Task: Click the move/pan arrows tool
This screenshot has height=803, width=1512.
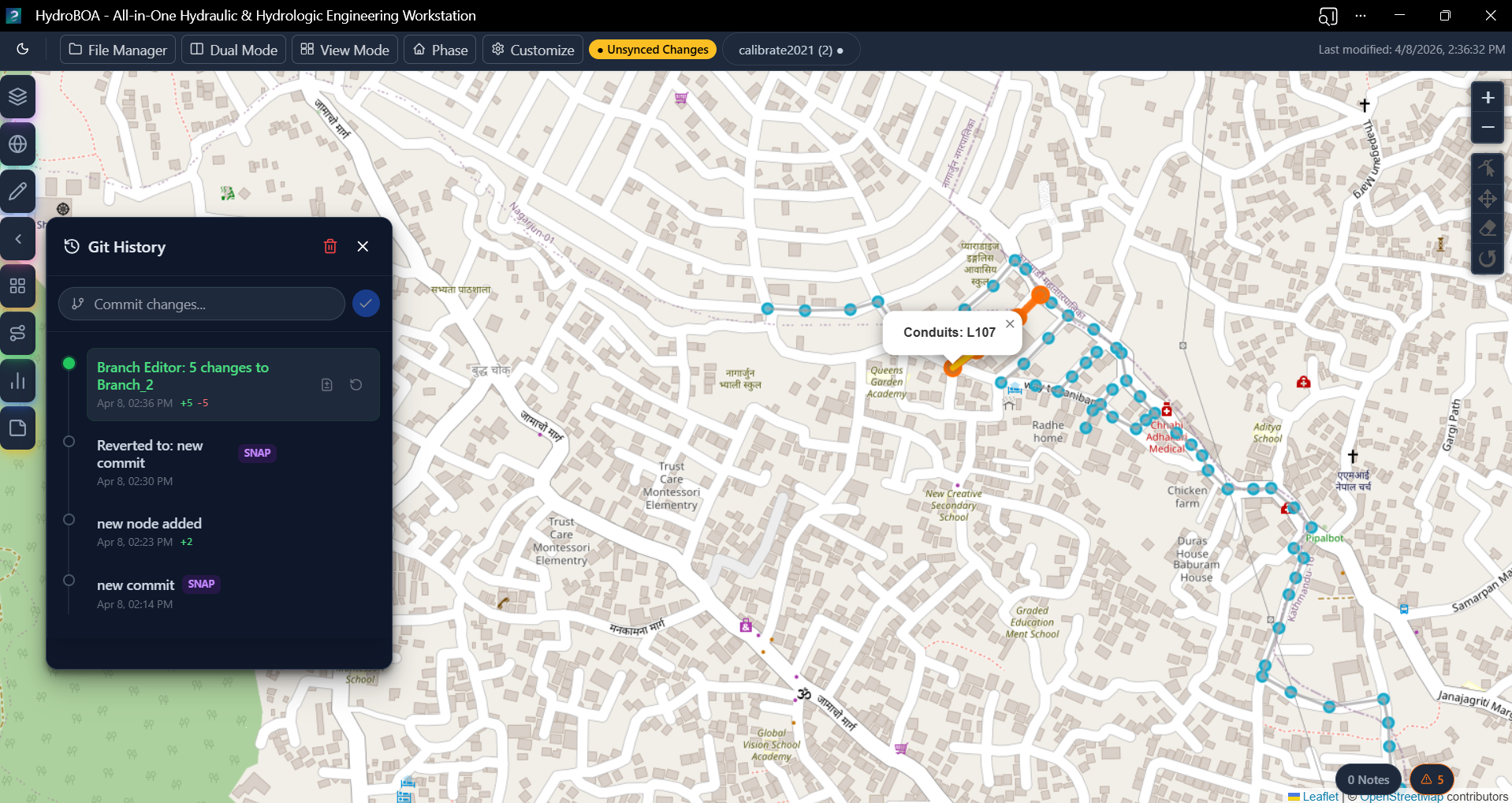Action: (x=1487, y=199)
